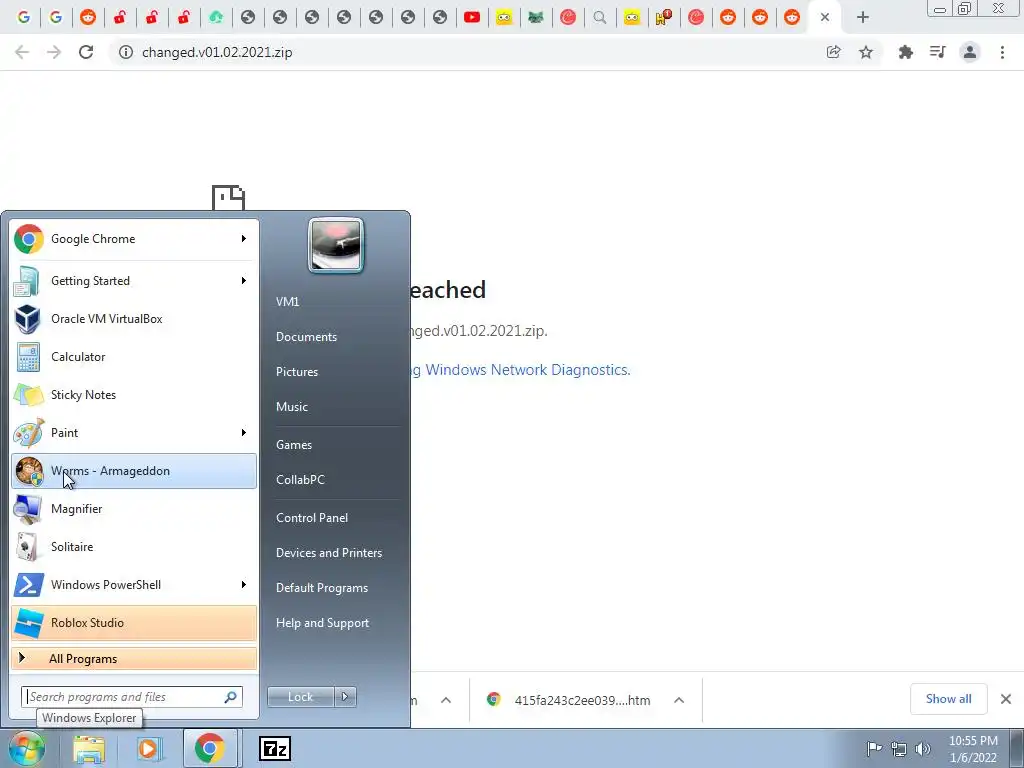Open Windows Explorer from taskbar
The image size is (1024, 768).
coord(89,748)
